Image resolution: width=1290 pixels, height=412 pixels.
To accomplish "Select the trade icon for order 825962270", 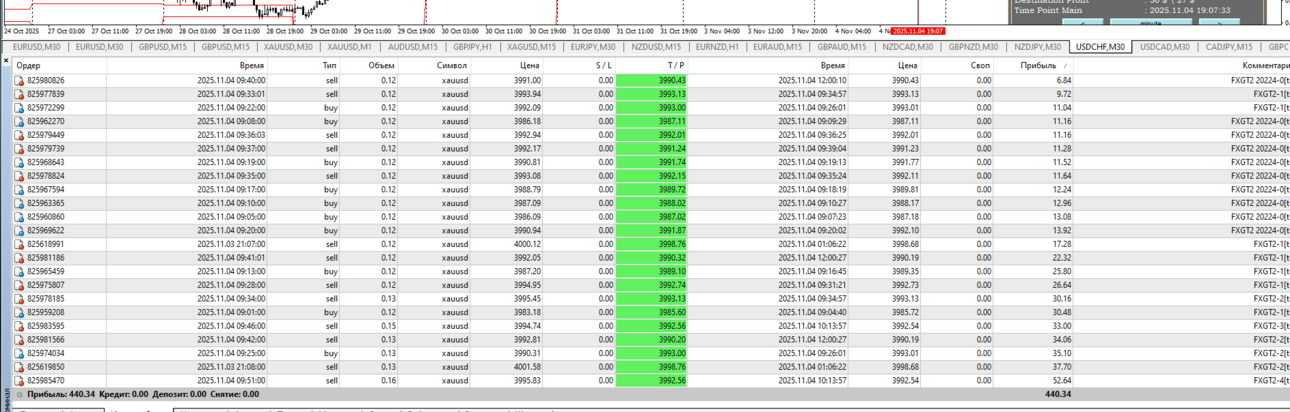I will click(19, 121).
